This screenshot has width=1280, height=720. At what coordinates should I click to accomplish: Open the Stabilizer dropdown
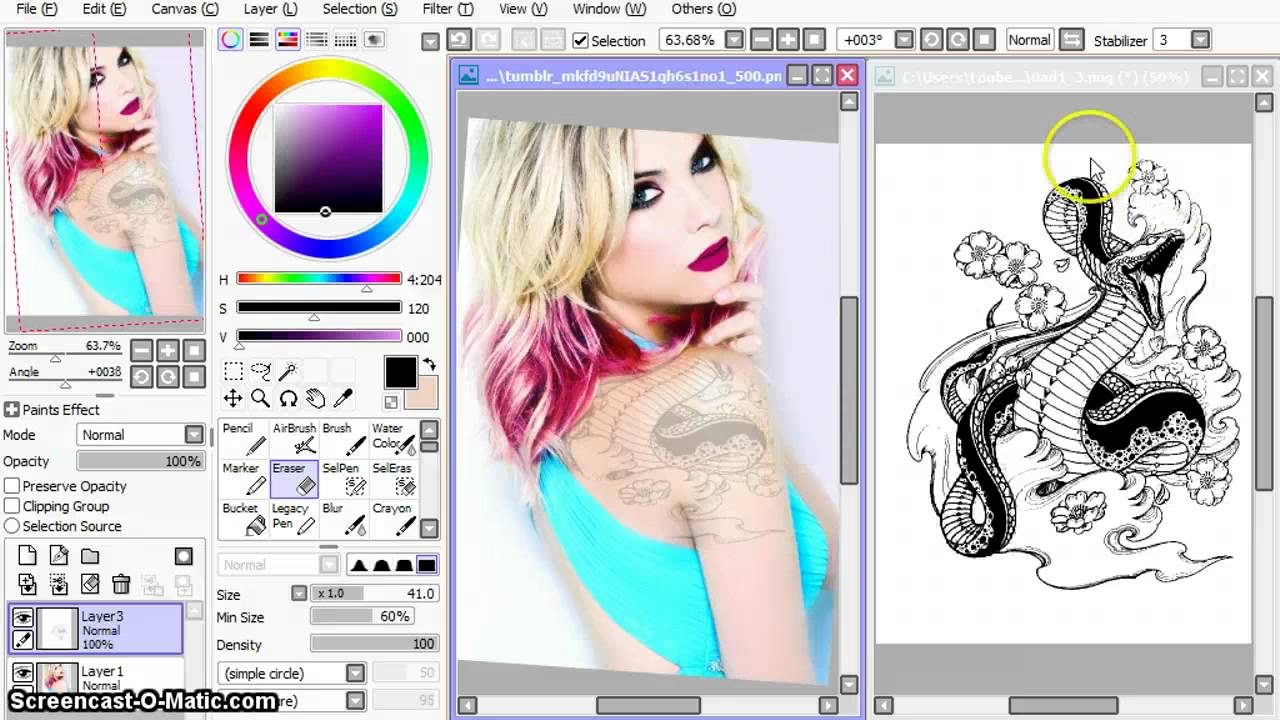[1200, 40]
